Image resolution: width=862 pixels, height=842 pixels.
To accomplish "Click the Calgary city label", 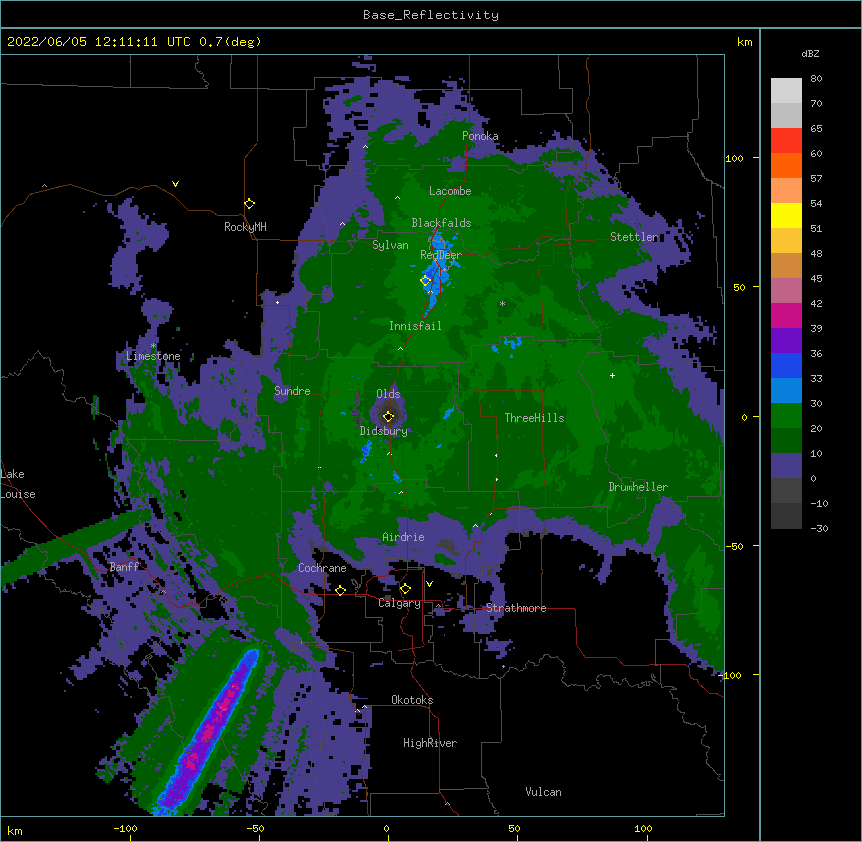I will pos(399,603).
